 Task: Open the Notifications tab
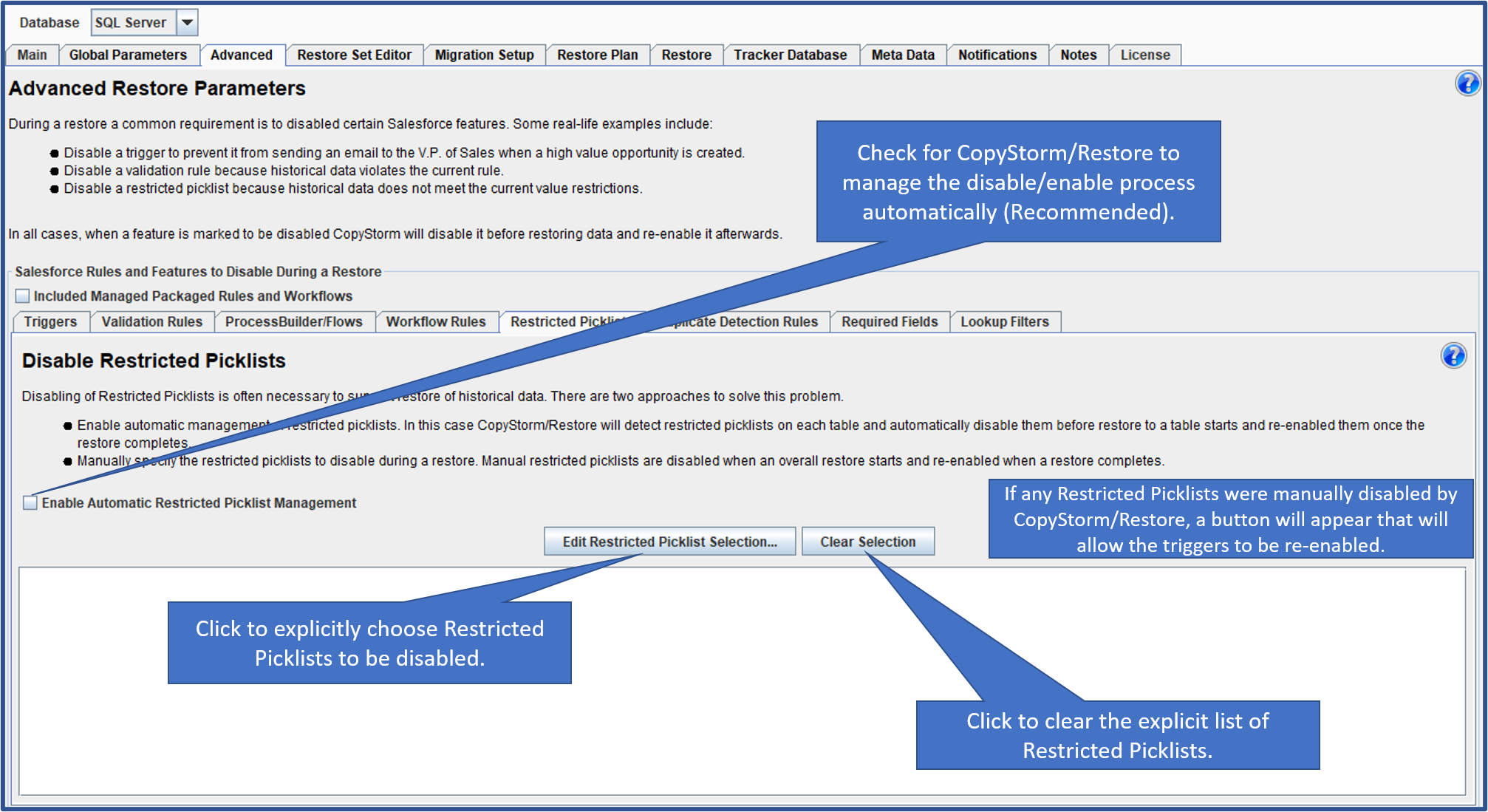[x=997, y=55]
